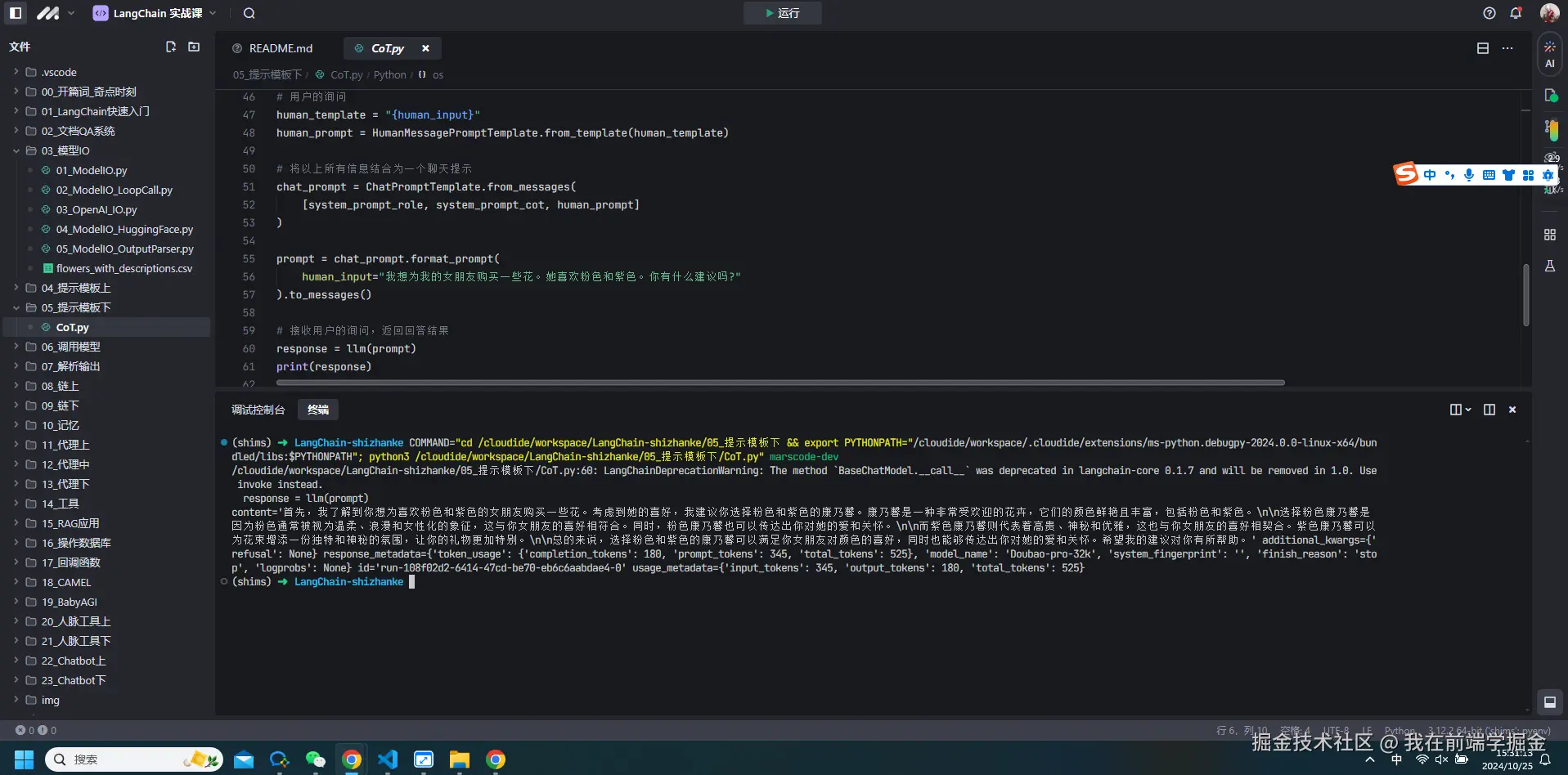Toggle the bottom panel from right sidebar
This screenshot has width=1568, height=775.
(x=1549, y=701)
